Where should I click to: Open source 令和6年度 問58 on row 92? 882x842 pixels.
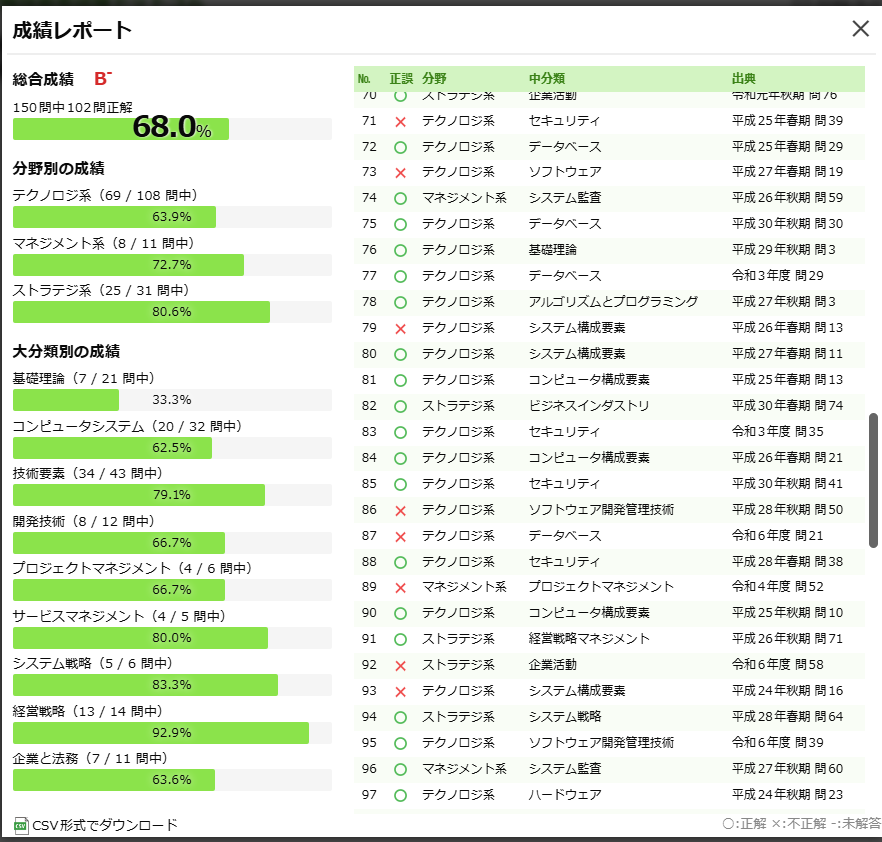[x=777, y=664]
